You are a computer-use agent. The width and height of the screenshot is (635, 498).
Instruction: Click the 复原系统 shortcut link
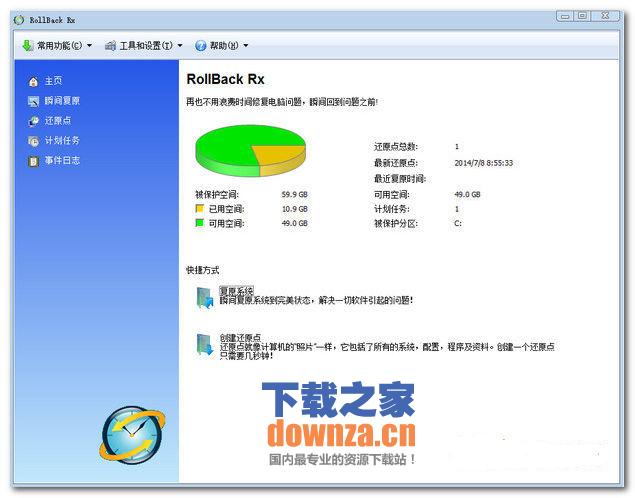point(237,291)
